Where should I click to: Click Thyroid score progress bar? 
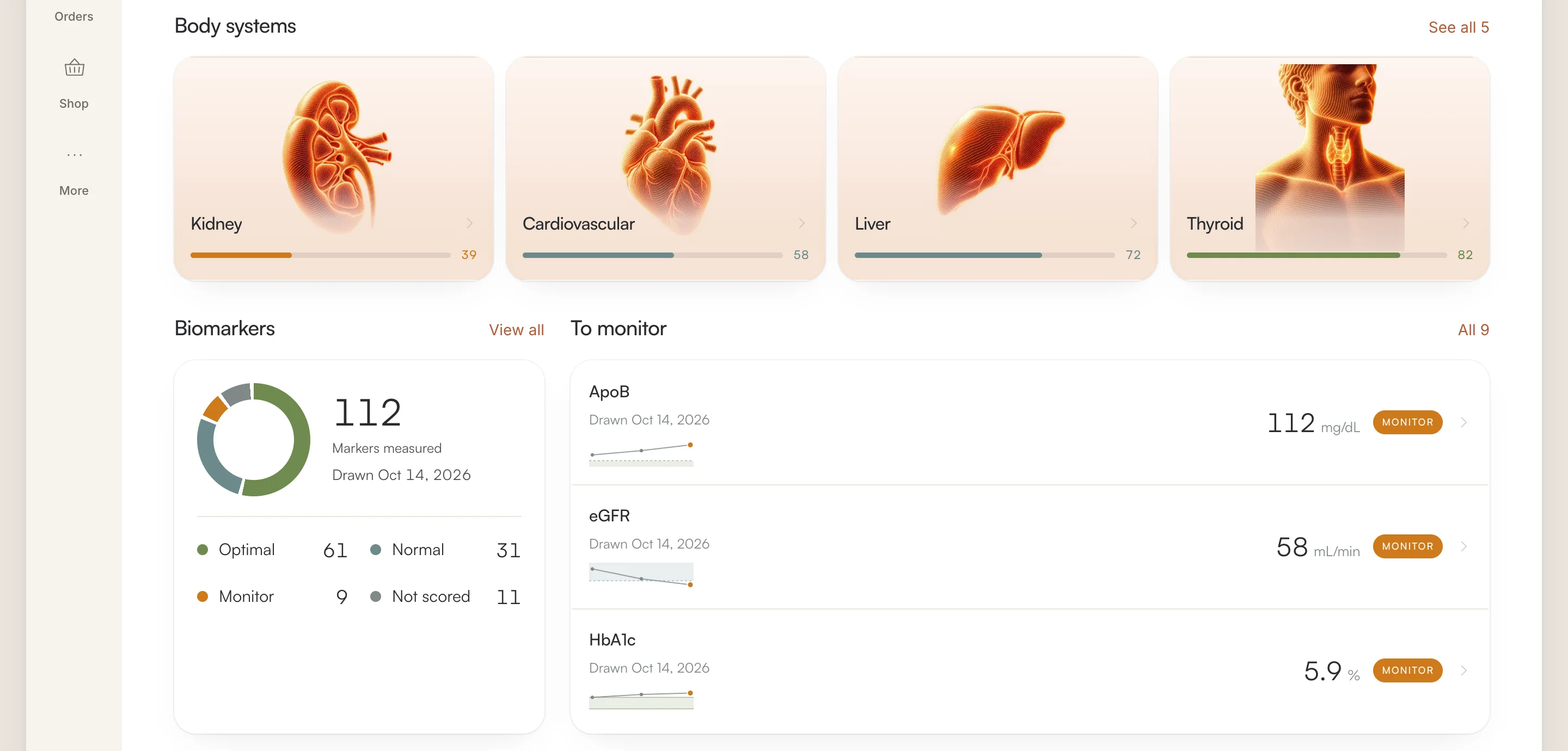[x=1316, y=255]
